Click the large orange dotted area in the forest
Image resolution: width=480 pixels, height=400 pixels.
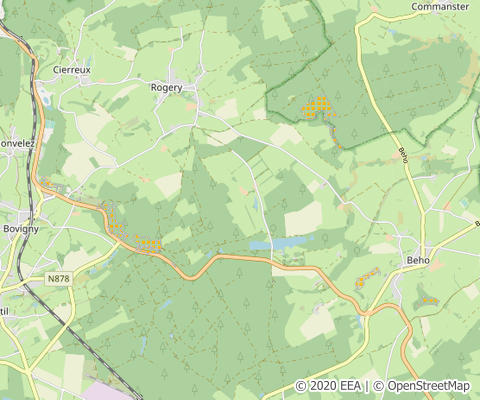318,107
